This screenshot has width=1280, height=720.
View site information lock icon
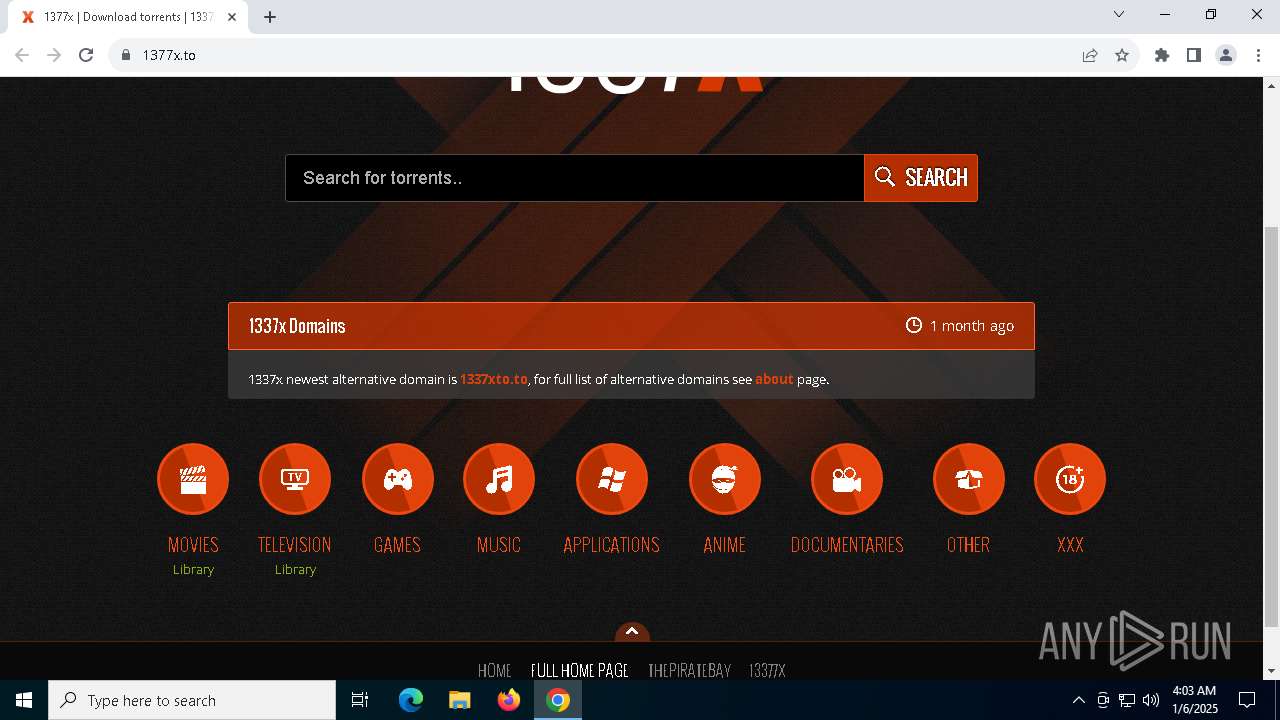126,55
